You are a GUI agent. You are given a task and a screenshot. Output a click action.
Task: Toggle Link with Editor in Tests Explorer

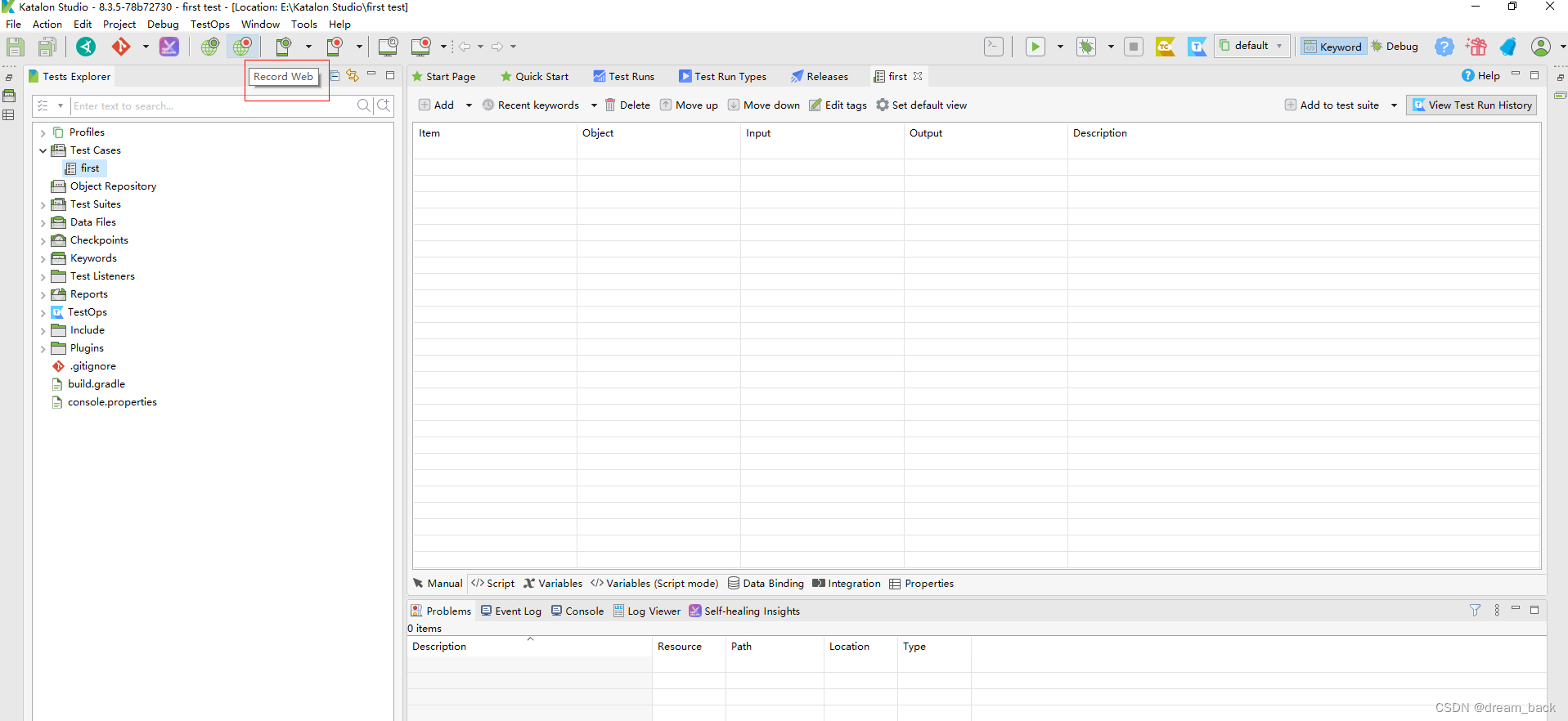pos(353,75)
